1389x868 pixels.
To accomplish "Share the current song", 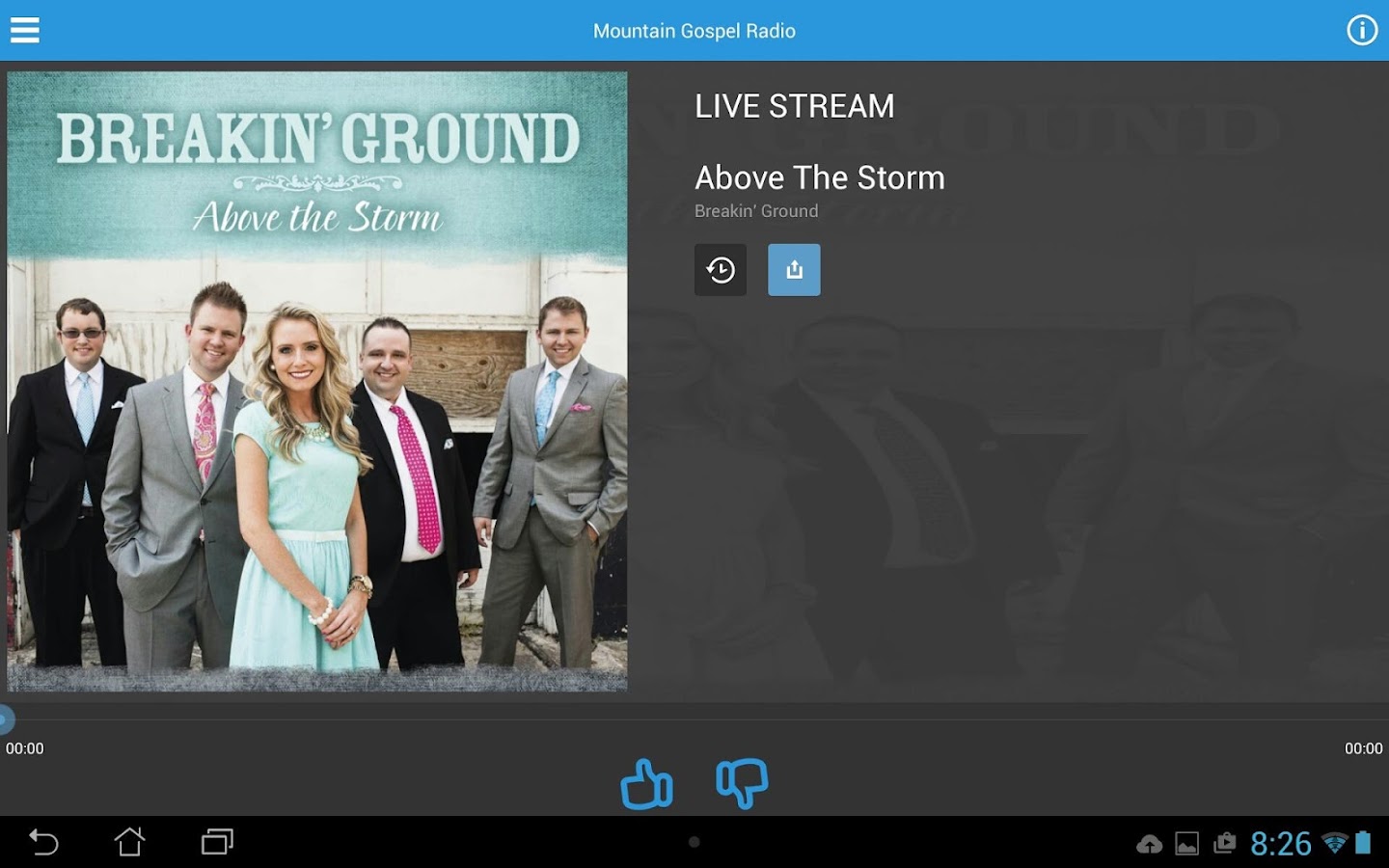I will 794,270.
